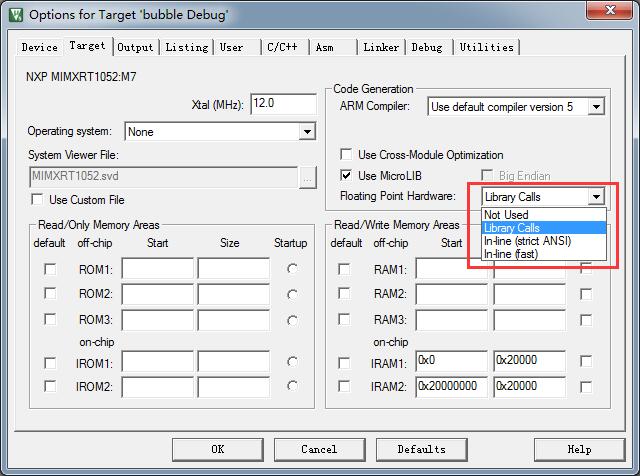This screenshot has width=640, height=476.
Task: Click the System Viewer File browse button
Action: pyautogui.click(x=308, y=178)
